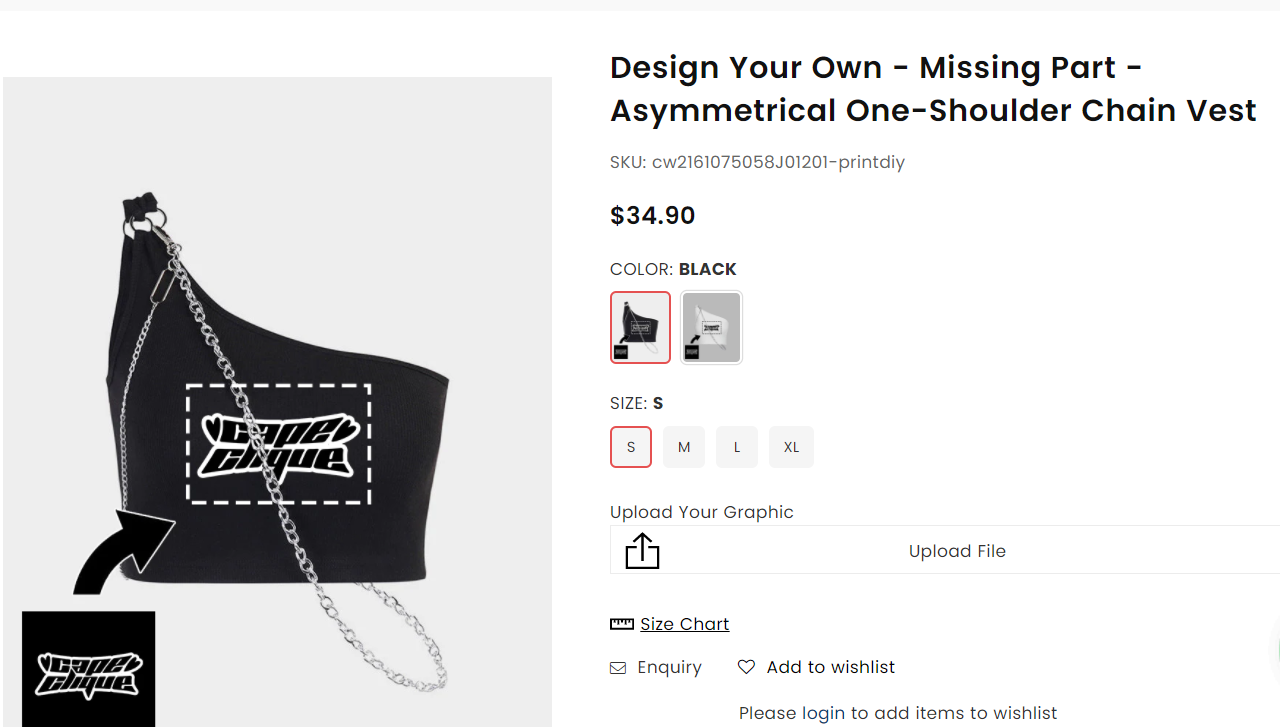Click Add to wishlist text
This screenshot has width=1280, height=727.
pos(830,667)
